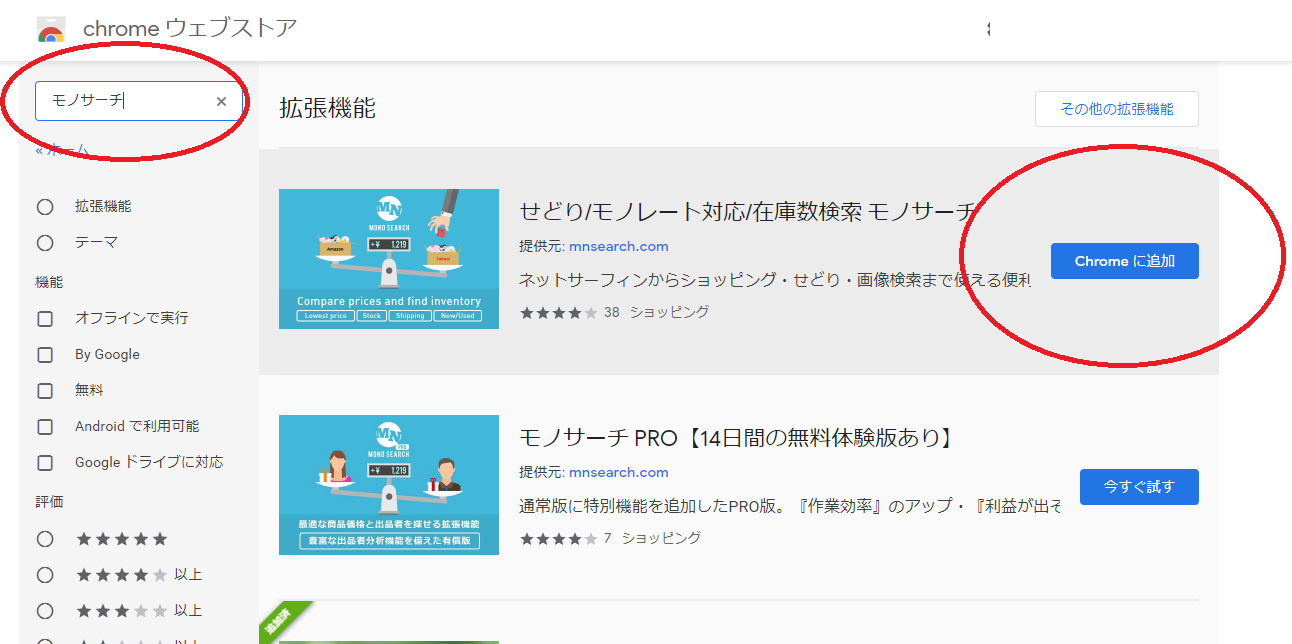Click その他の拡張機能 button
The width and height of the screenshot is (1292, 644).
click(x=1117, y=109)
